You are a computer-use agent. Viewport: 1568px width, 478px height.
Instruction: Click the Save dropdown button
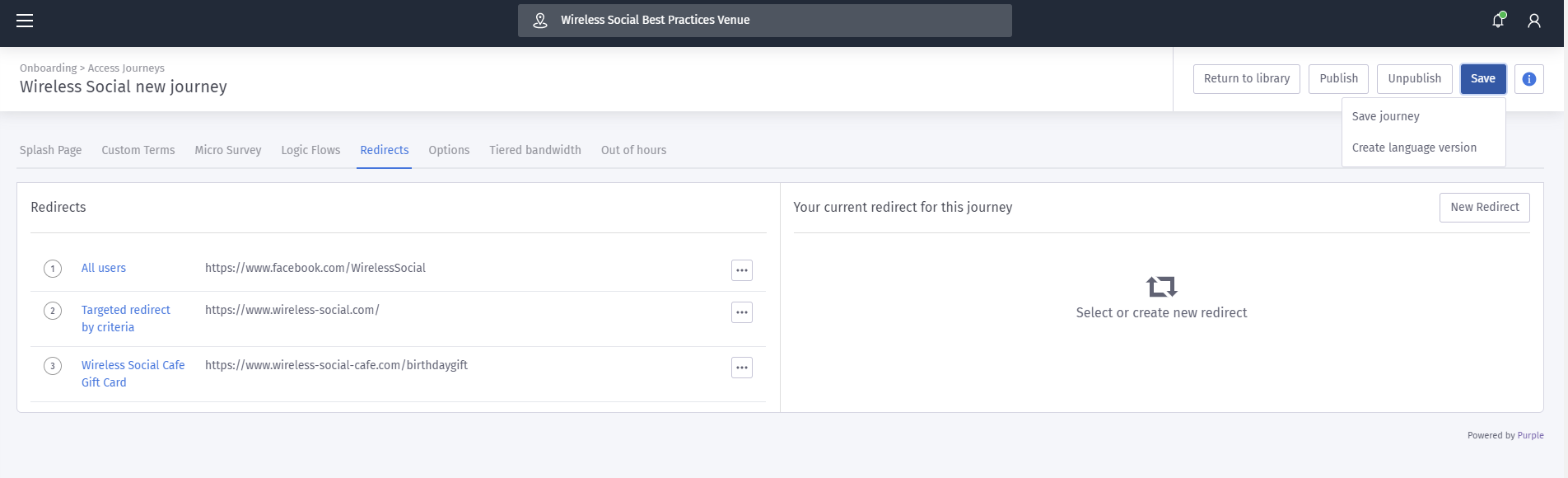click(x=1483, y=79)
